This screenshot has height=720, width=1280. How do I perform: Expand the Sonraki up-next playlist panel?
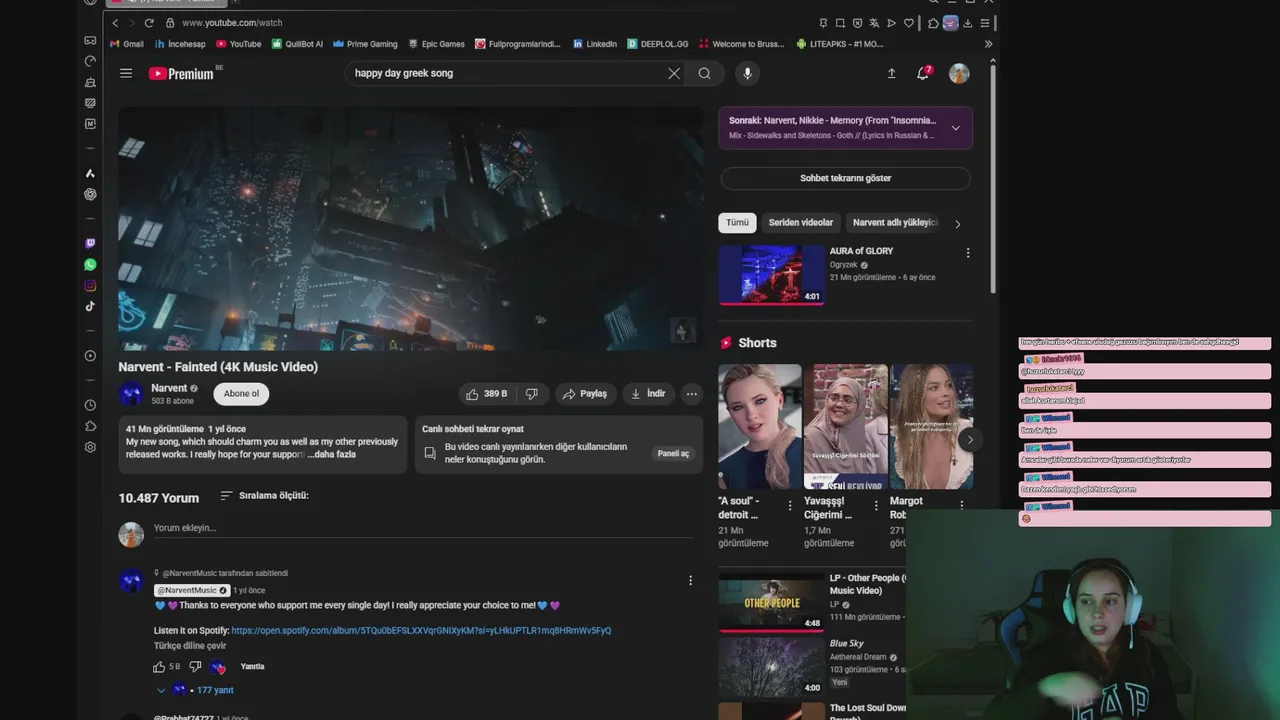tap(956, 128)
